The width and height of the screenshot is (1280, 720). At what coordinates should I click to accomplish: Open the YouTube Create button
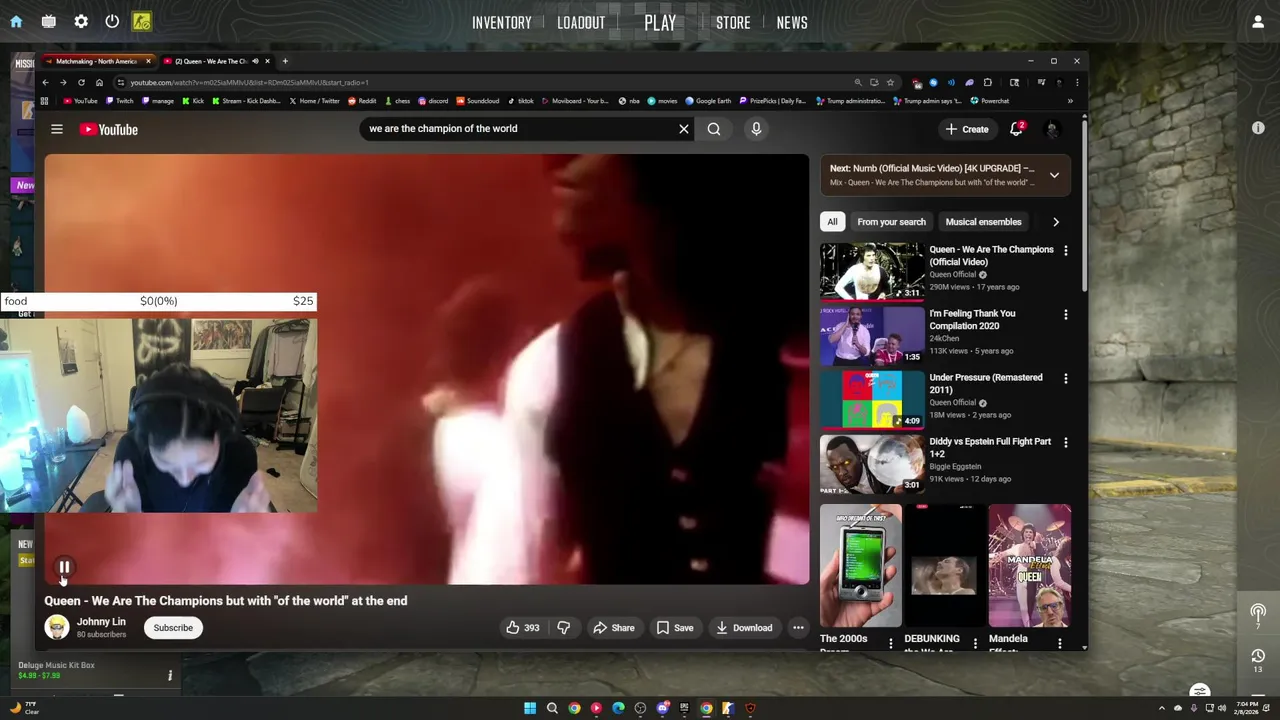coord(967,129)
